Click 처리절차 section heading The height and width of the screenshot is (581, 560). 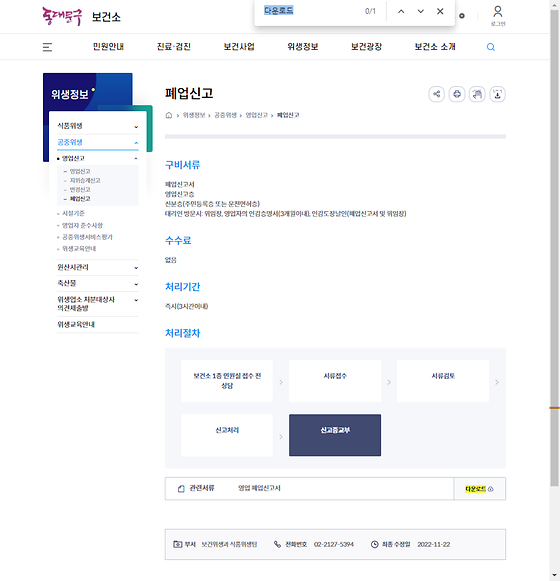[182, 333]
